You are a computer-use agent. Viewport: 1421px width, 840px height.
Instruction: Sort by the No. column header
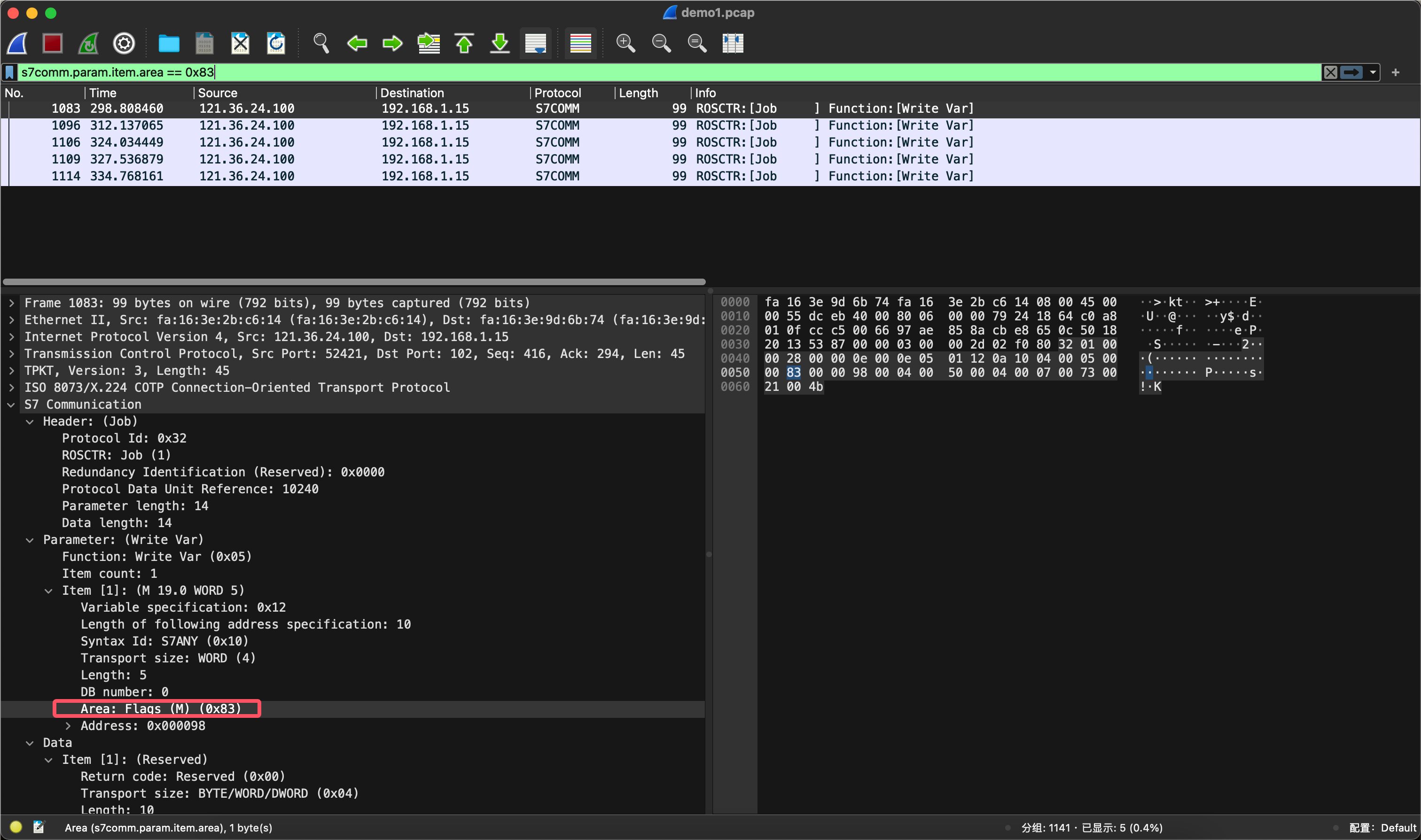pos(43,93)
